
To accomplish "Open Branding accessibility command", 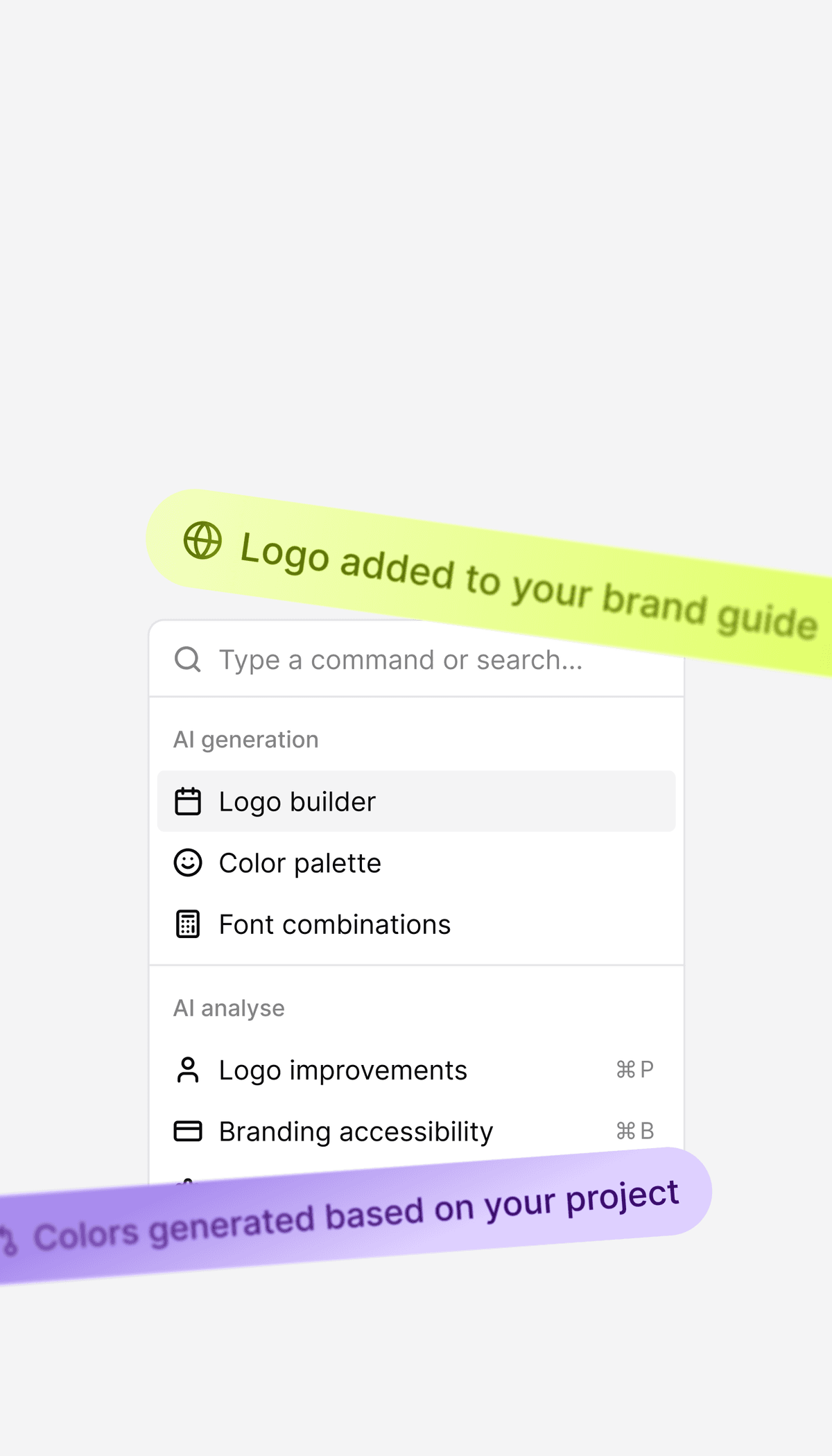I will click(x=416, y=1132).
